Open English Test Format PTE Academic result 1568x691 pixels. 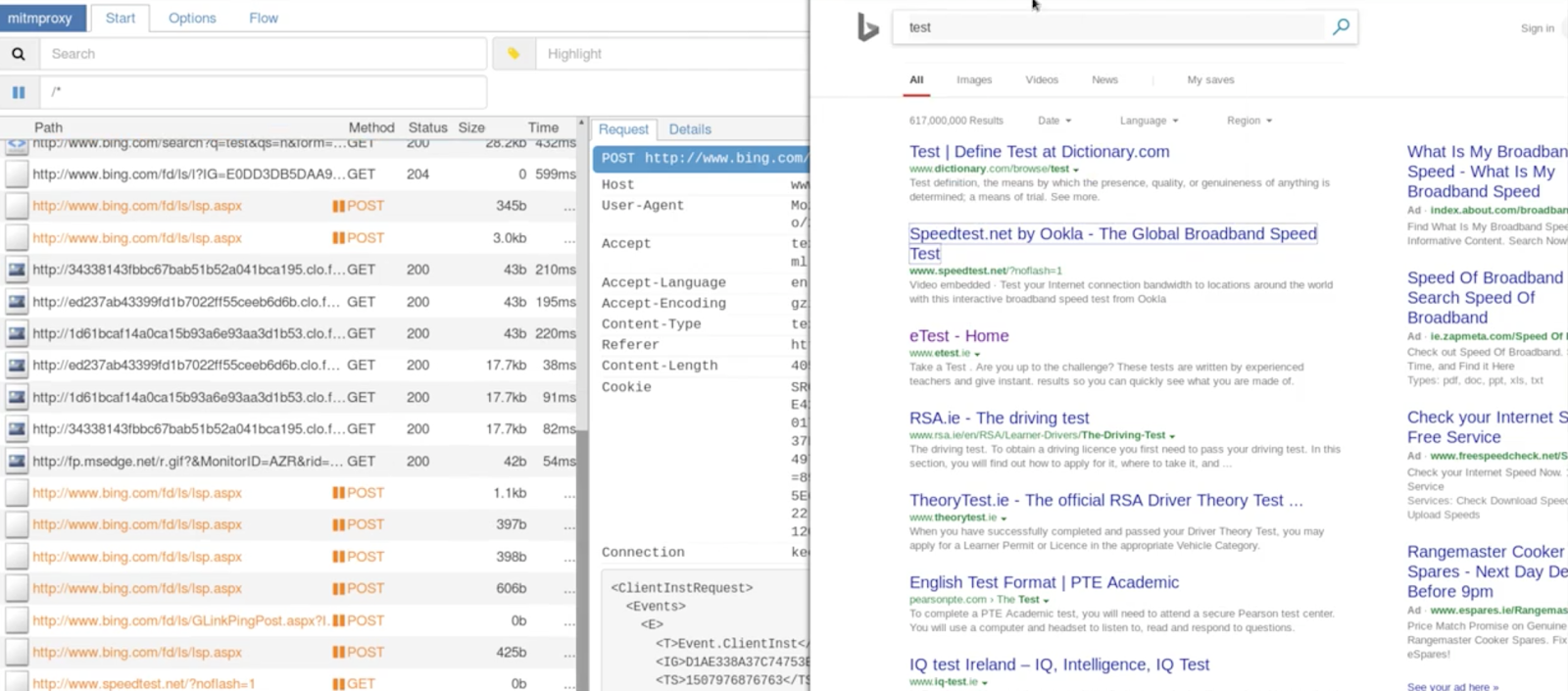[1044, 583]
